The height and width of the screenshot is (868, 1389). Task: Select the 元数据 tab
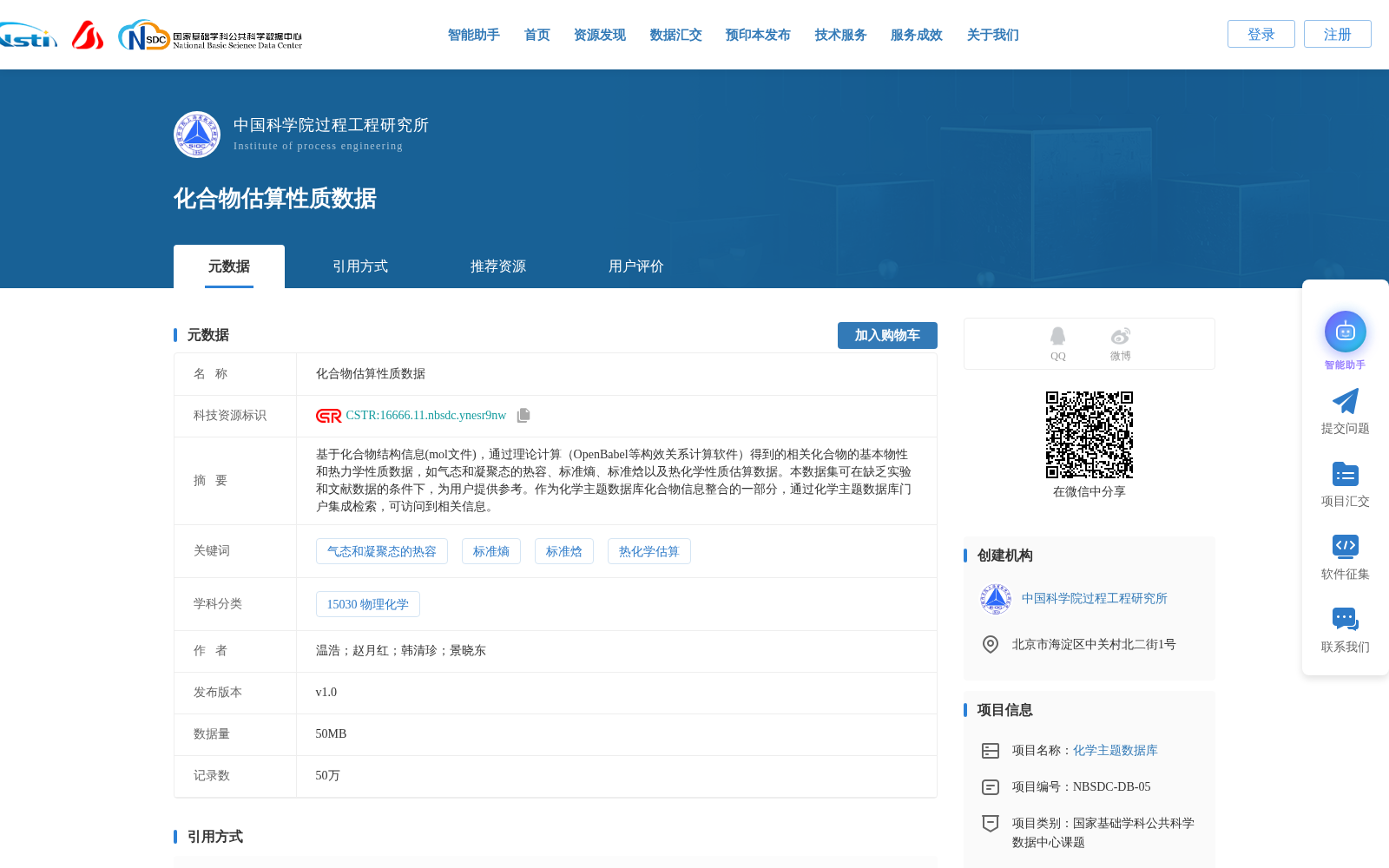click(229, 266)
